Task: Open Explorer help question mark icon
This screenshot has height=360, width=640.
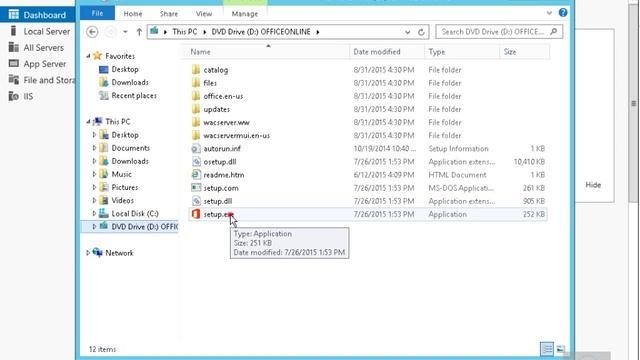Action: coord(563,13)
